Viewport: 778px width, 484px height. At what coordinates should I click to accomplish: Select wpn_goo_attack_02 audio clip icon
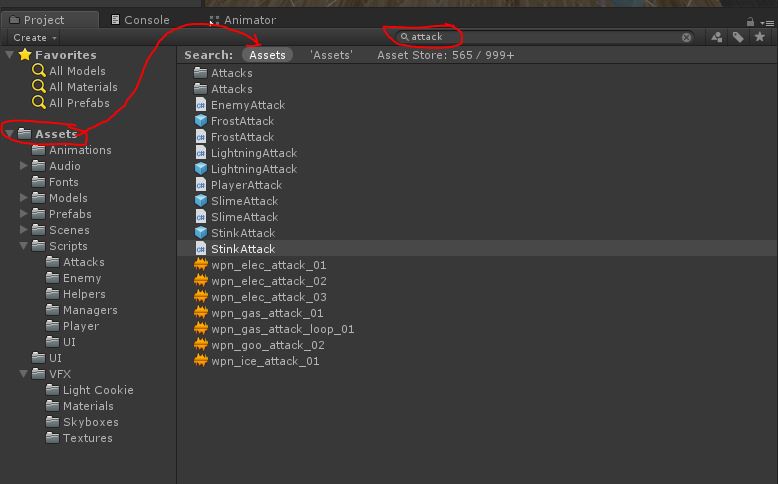200,345
